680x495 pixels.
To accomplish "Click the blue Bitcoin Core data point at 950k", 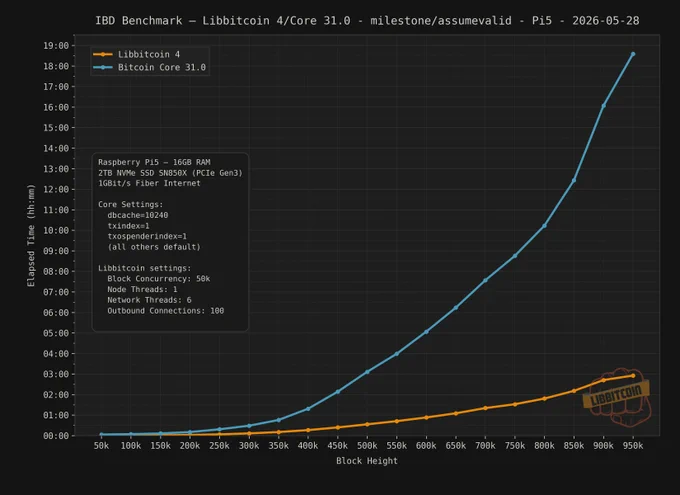I will 633,54.
